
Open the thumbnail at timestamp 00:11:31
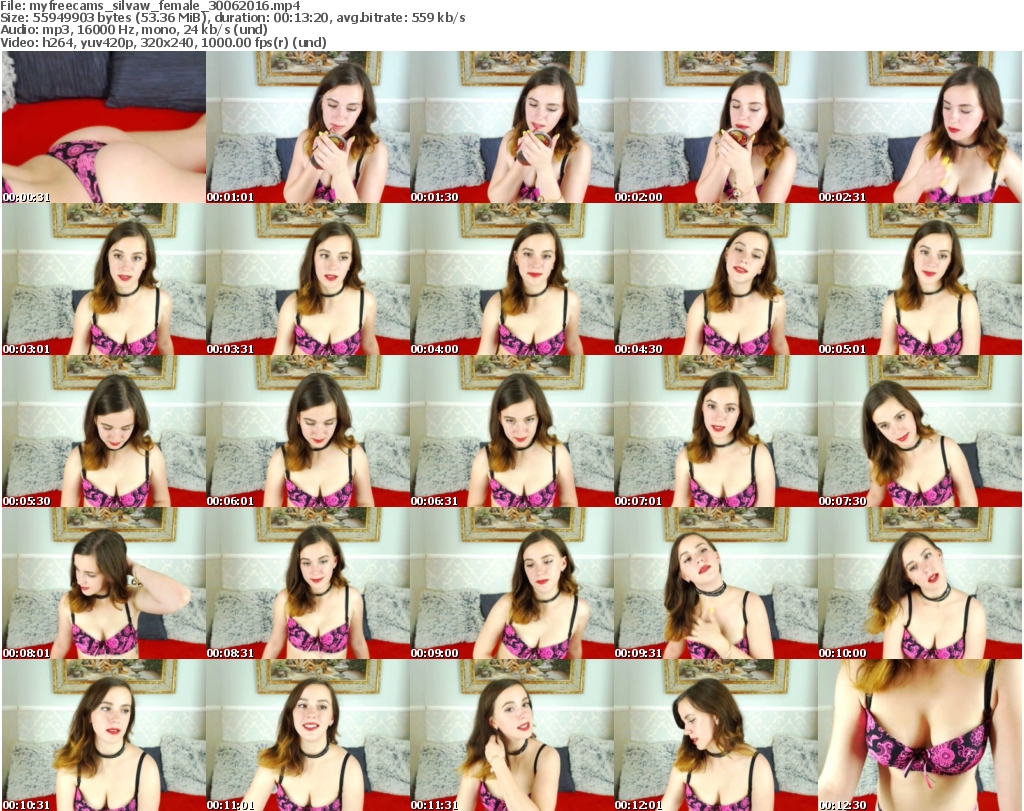[511, 735]
